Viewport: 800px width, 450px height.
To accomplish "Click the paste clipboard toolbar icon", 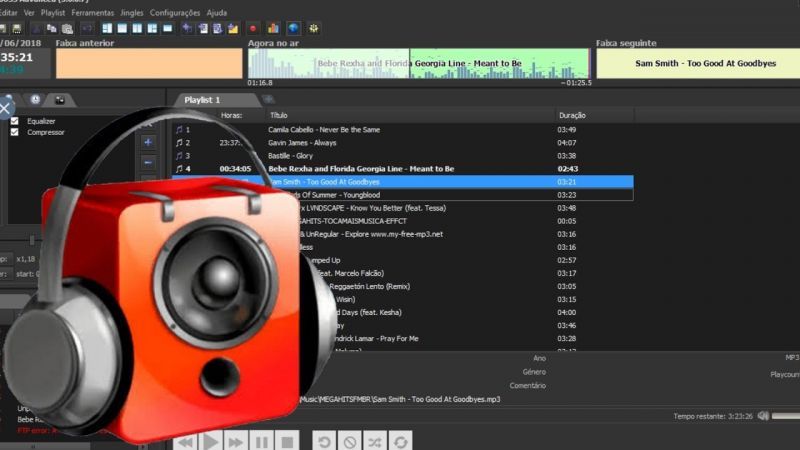I will coord(67,29).
